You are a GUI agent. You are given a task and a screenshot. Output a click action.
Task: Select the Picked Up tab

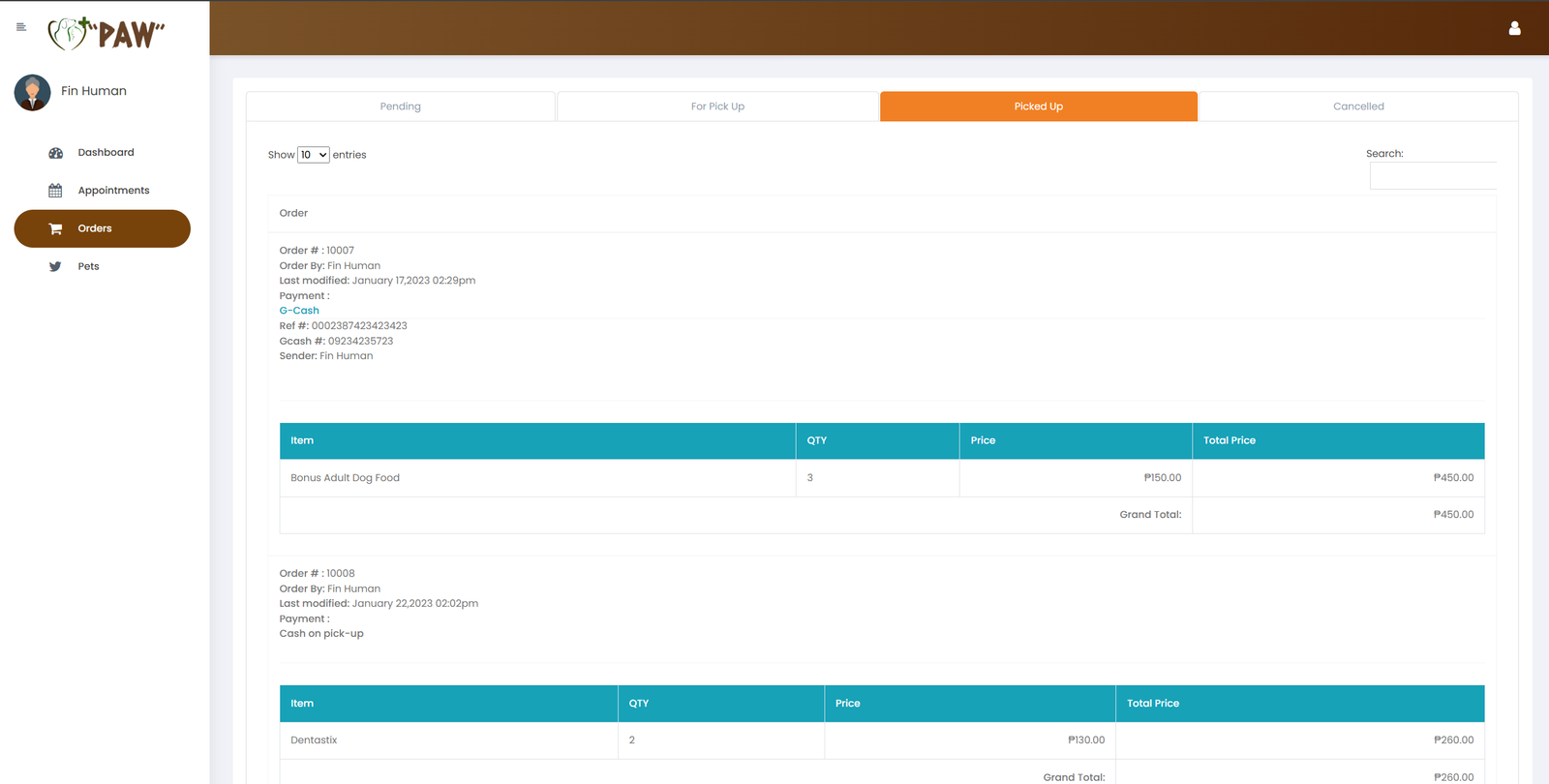click(x=1038, y=106)
